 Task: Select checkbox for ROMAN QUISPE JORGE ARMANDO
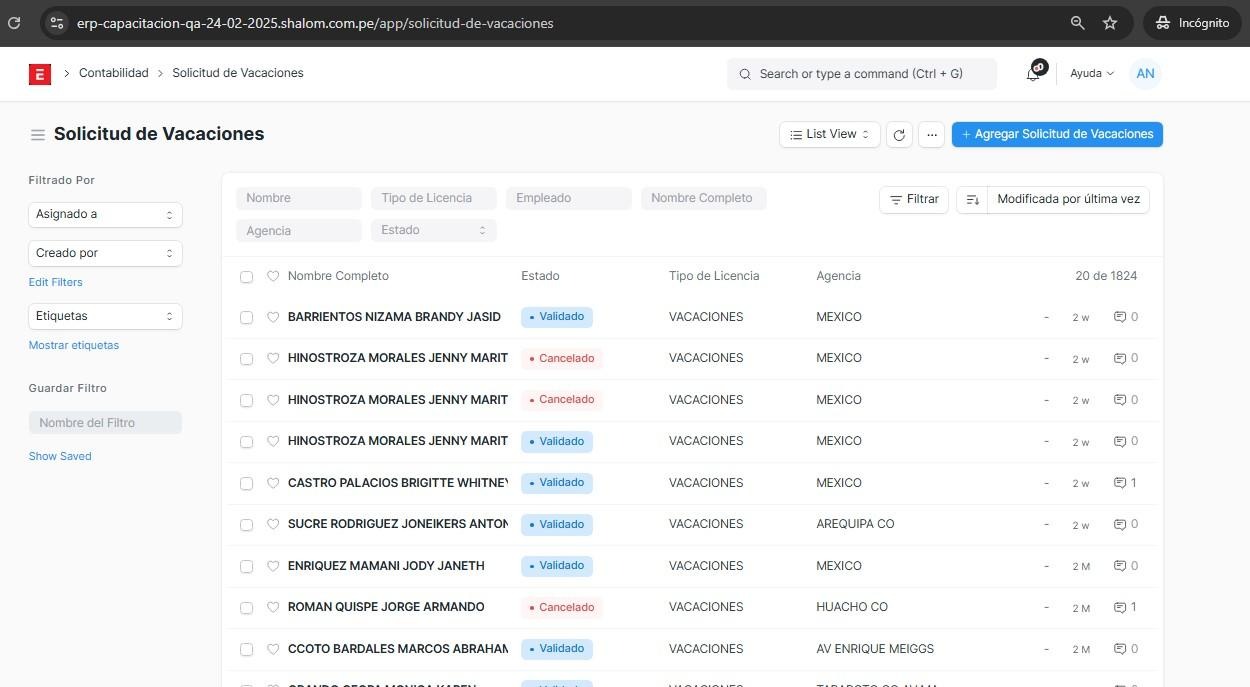pyautogui.click(x=247, y=608)
